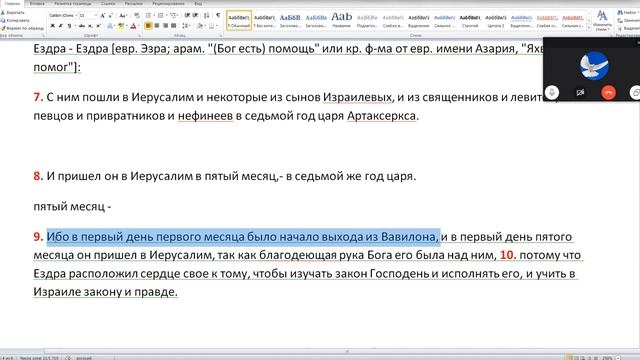
Task: Click the text effects glowing A icon
Action: (x=110, y=26)
